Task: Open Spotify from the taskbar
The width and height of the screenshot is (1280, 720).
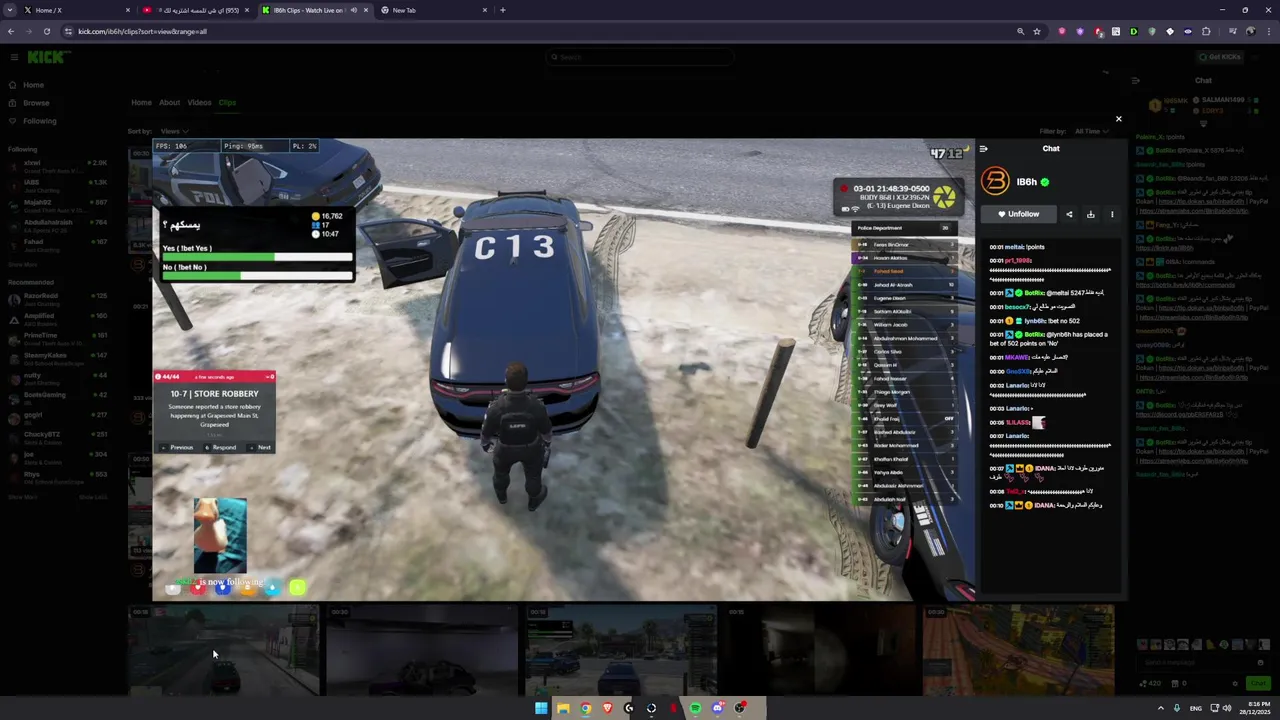Action: point(695,708)
